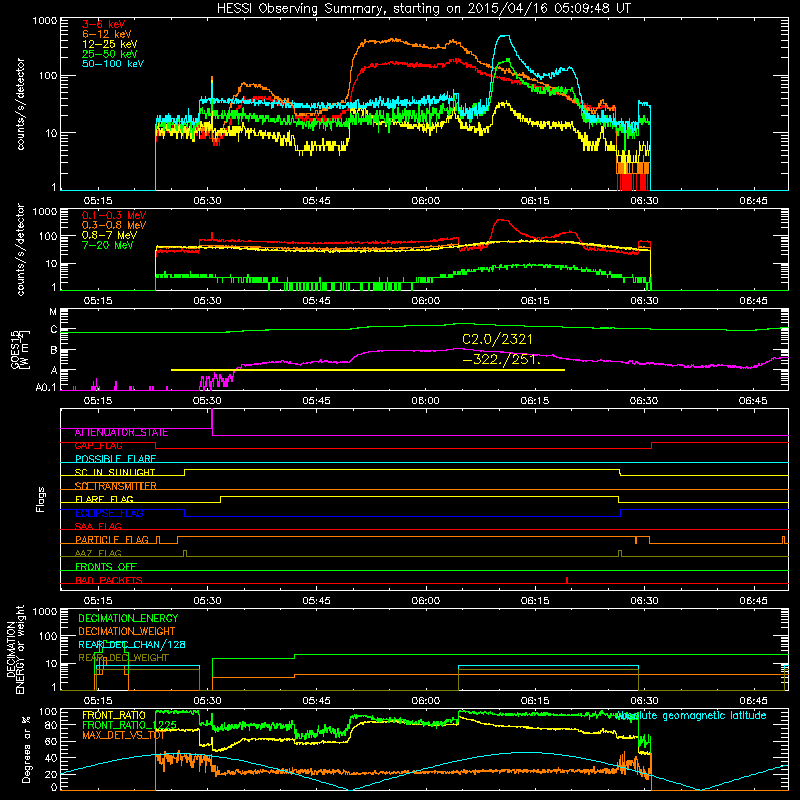This screenshot has height=800, width=800.
Task: Click the DECIMATION_WEIGHT legend label
Action: 127,632
